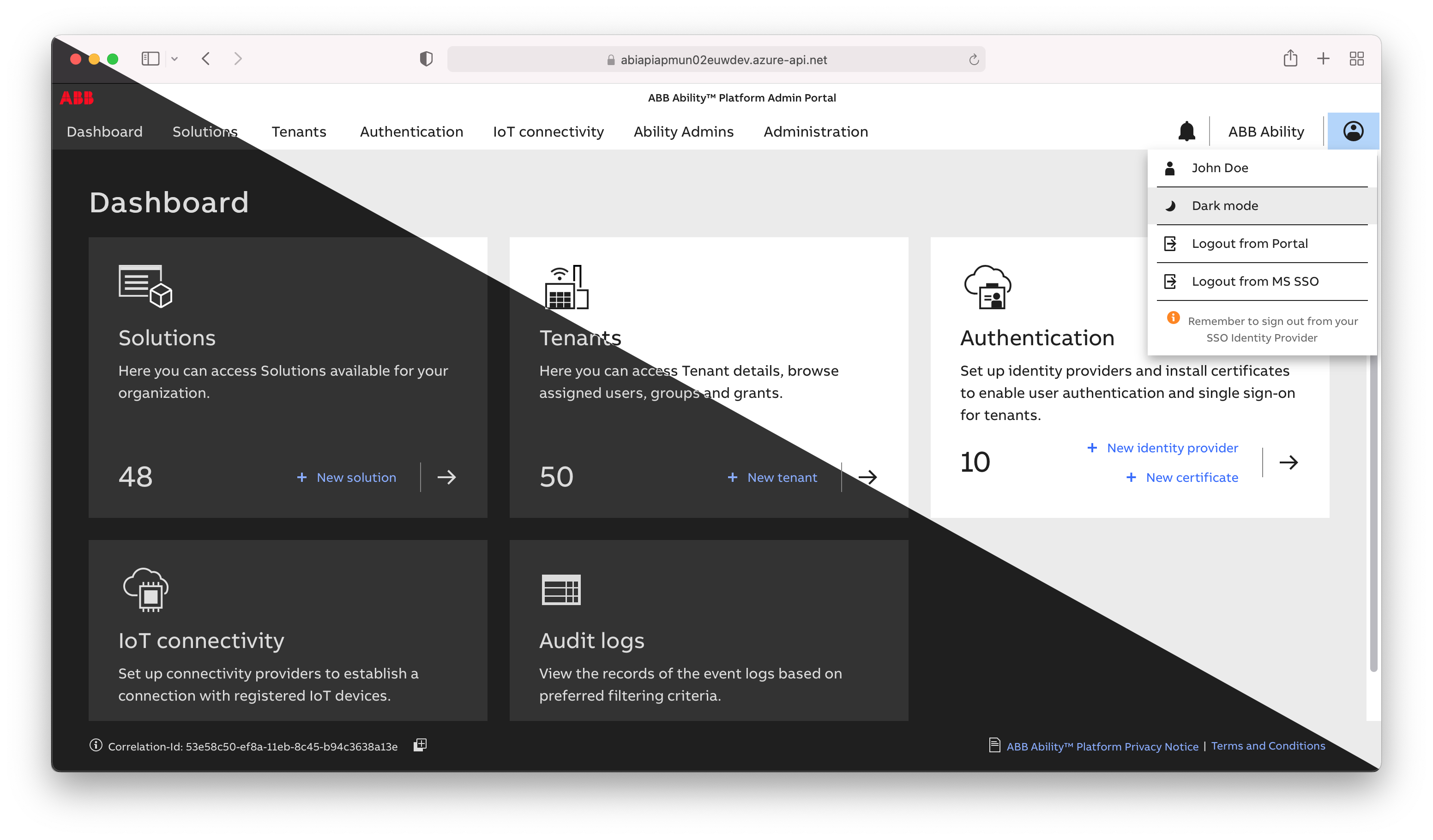The width and height of the screenshot is (1433, 840).
Task: Click New tenant link
Action: 772,477
